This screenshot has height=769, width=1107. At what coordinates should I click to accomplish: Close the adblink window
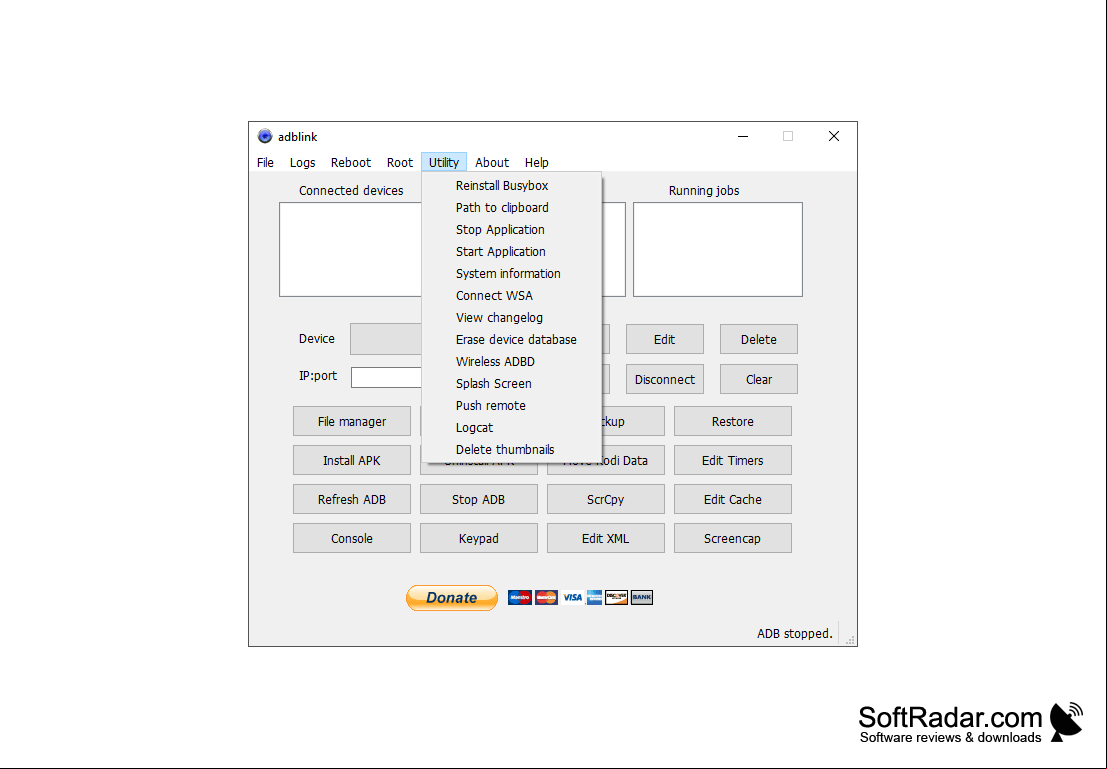834,136
